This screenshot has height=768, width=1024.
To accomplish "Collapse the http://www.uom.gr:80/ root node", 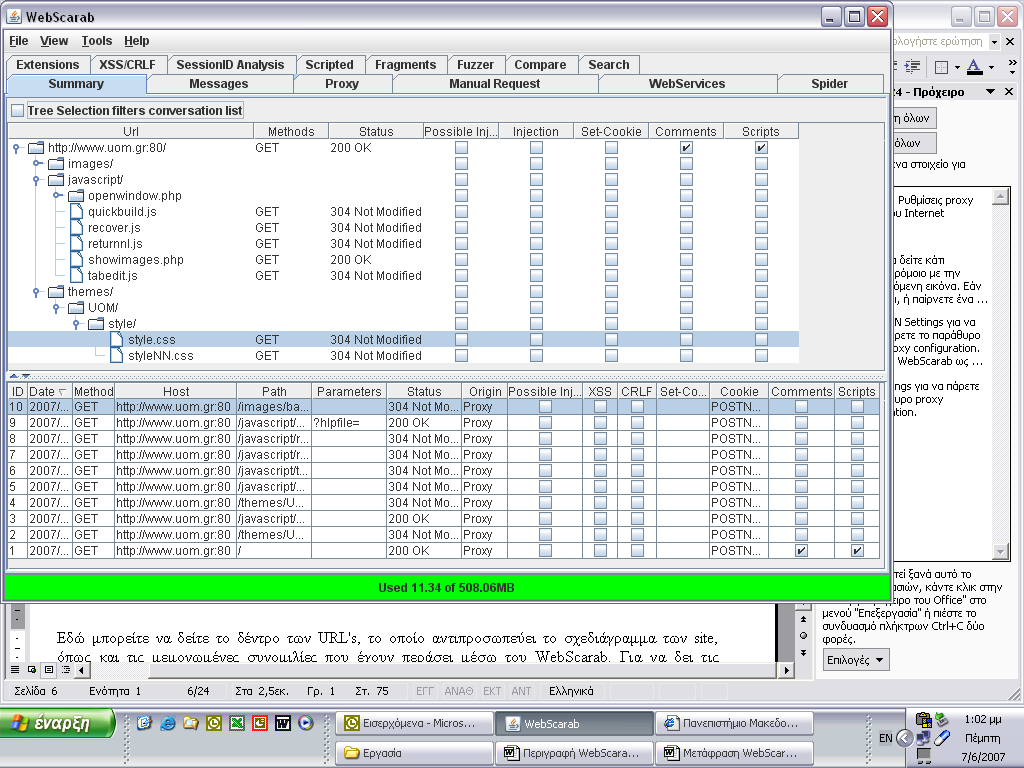I will point(16,148).
